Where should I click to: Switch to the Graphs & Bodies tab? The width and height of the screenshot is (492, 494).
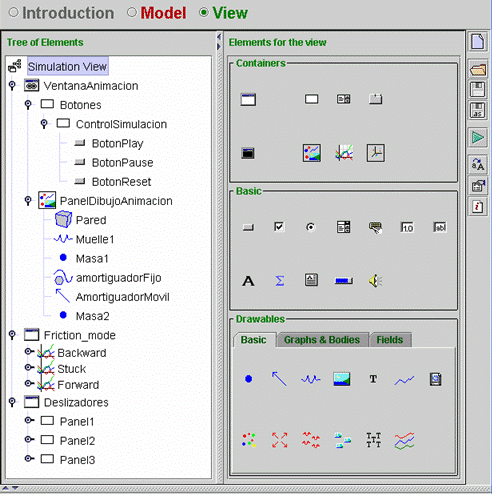(x=322, y=340)
